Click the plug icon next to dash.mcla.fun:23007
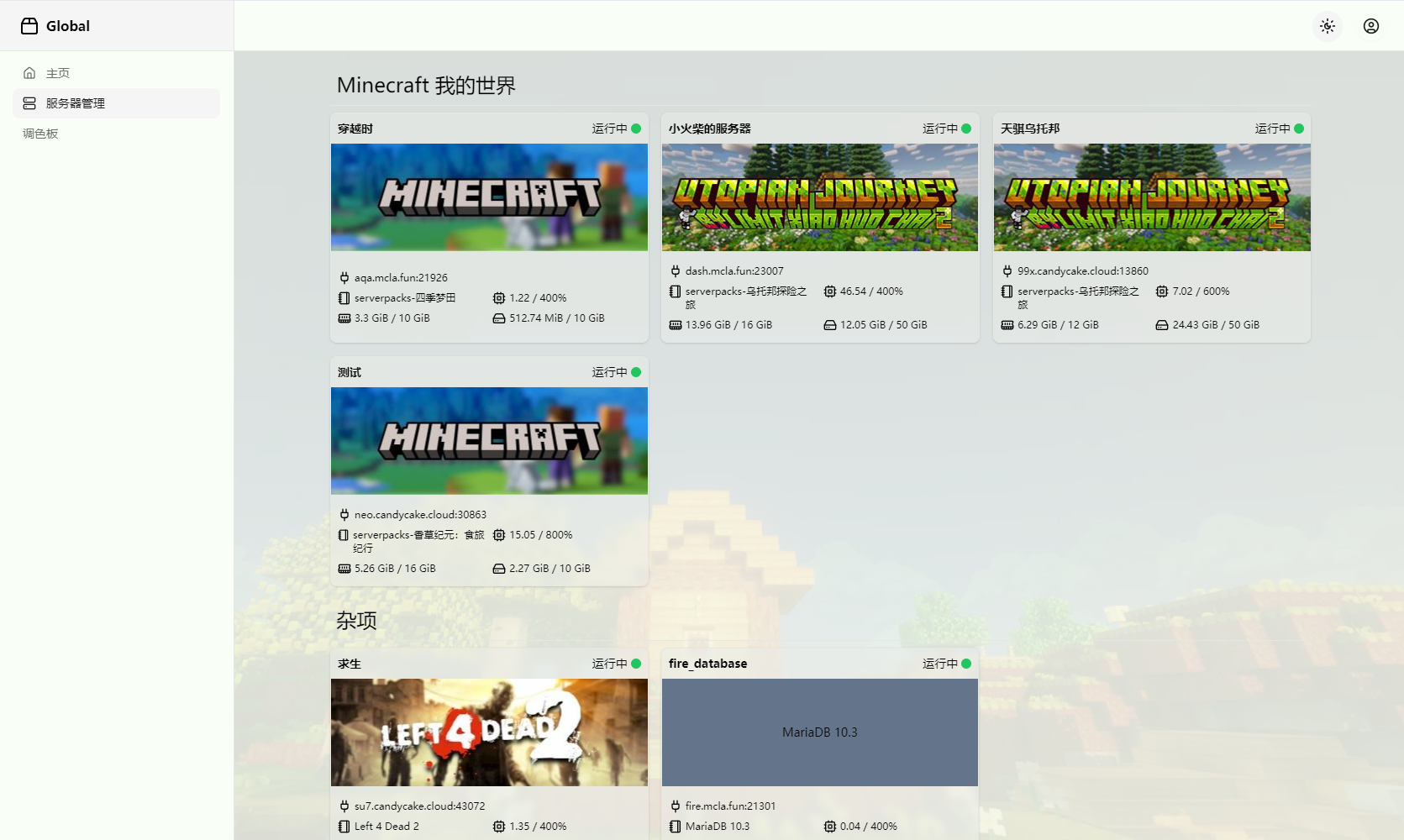1404x840 pixels. pyautogui.click(x=675, y=271)
